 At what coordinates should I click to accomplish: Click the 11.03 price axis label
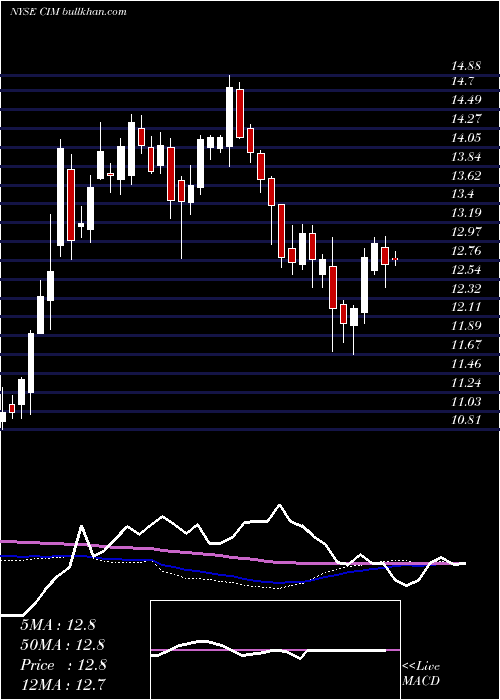coord(466,401)
